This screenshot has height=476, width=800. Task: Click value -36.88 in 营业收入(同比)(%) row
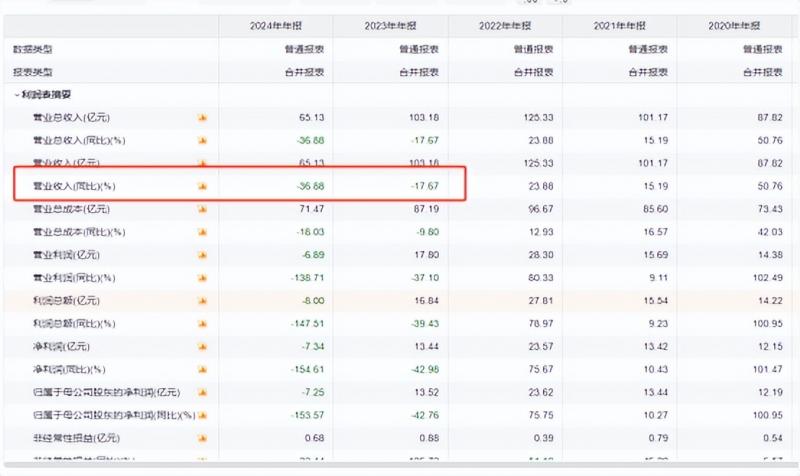[310, 186]
